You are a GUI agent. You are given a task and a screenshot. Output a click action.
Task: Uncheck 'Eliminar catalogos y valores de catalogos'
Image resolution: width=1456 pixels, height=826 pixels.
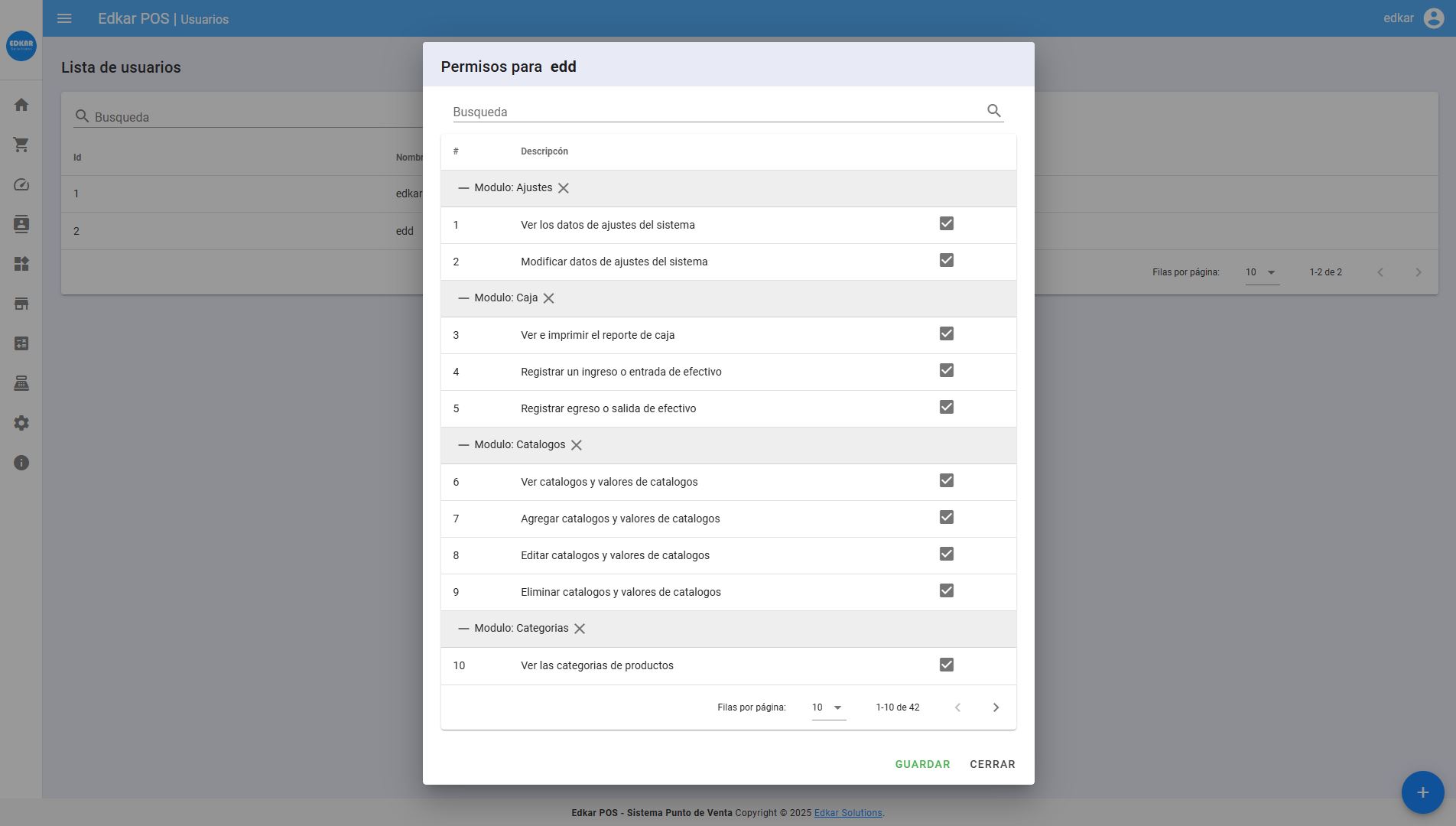946,591
